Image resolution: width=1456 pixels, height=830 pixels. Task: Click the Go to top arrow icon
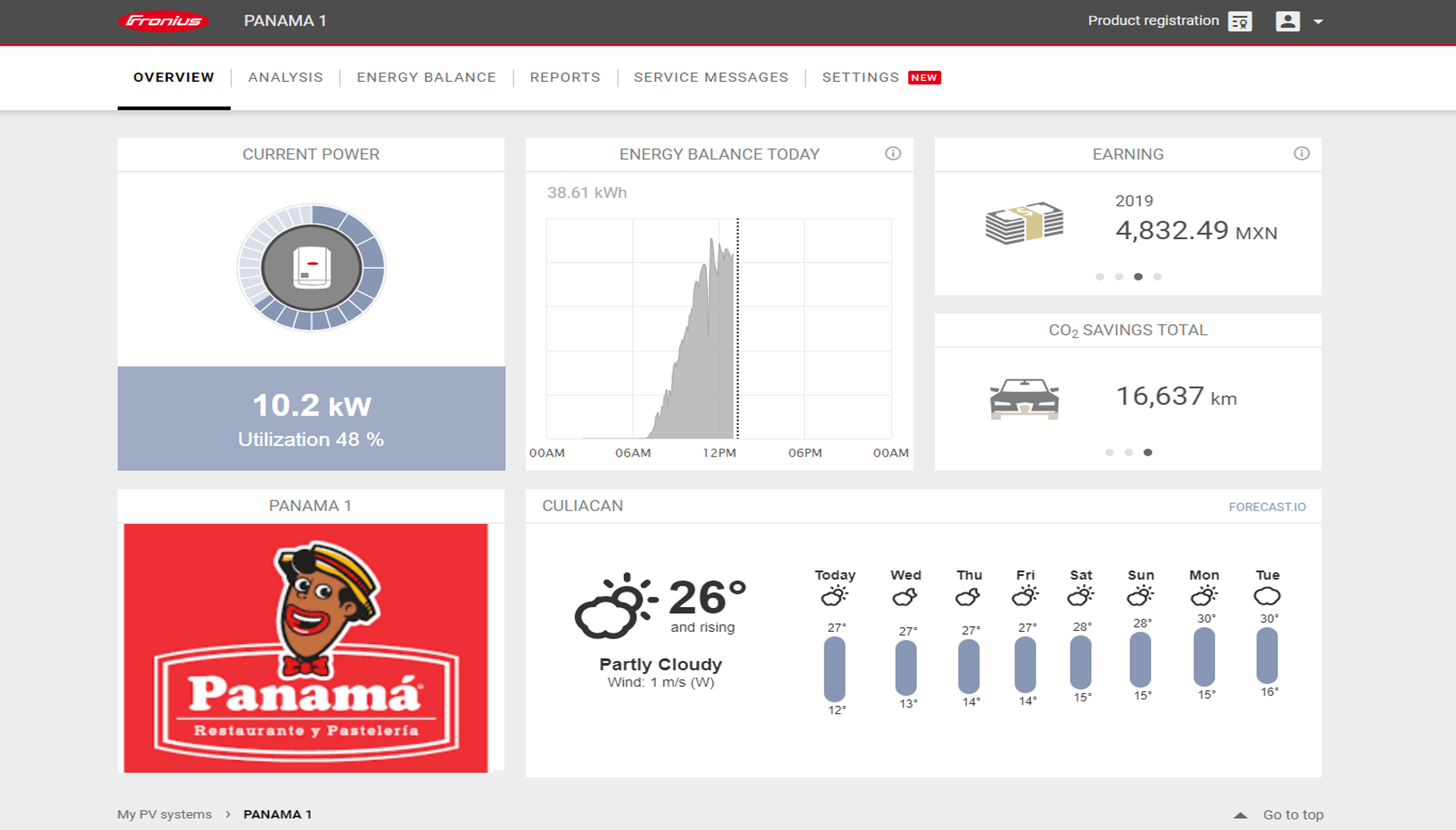(1241, 815)
